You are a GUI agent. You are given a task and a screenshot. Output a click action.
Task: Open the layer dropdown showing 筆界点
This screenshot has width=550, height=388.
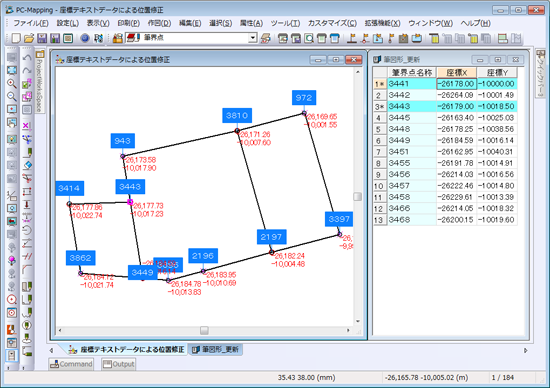pyautogui.click(x=253, y=38)
